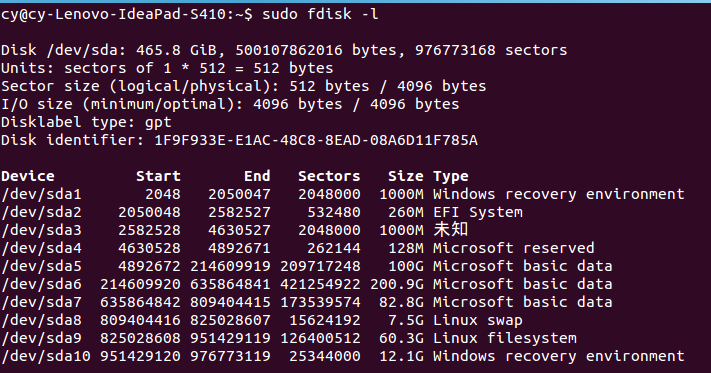Click the Type column header
The width and height of the screenshot is (711, 373).
pyautogui.click(x=451, y=176)
